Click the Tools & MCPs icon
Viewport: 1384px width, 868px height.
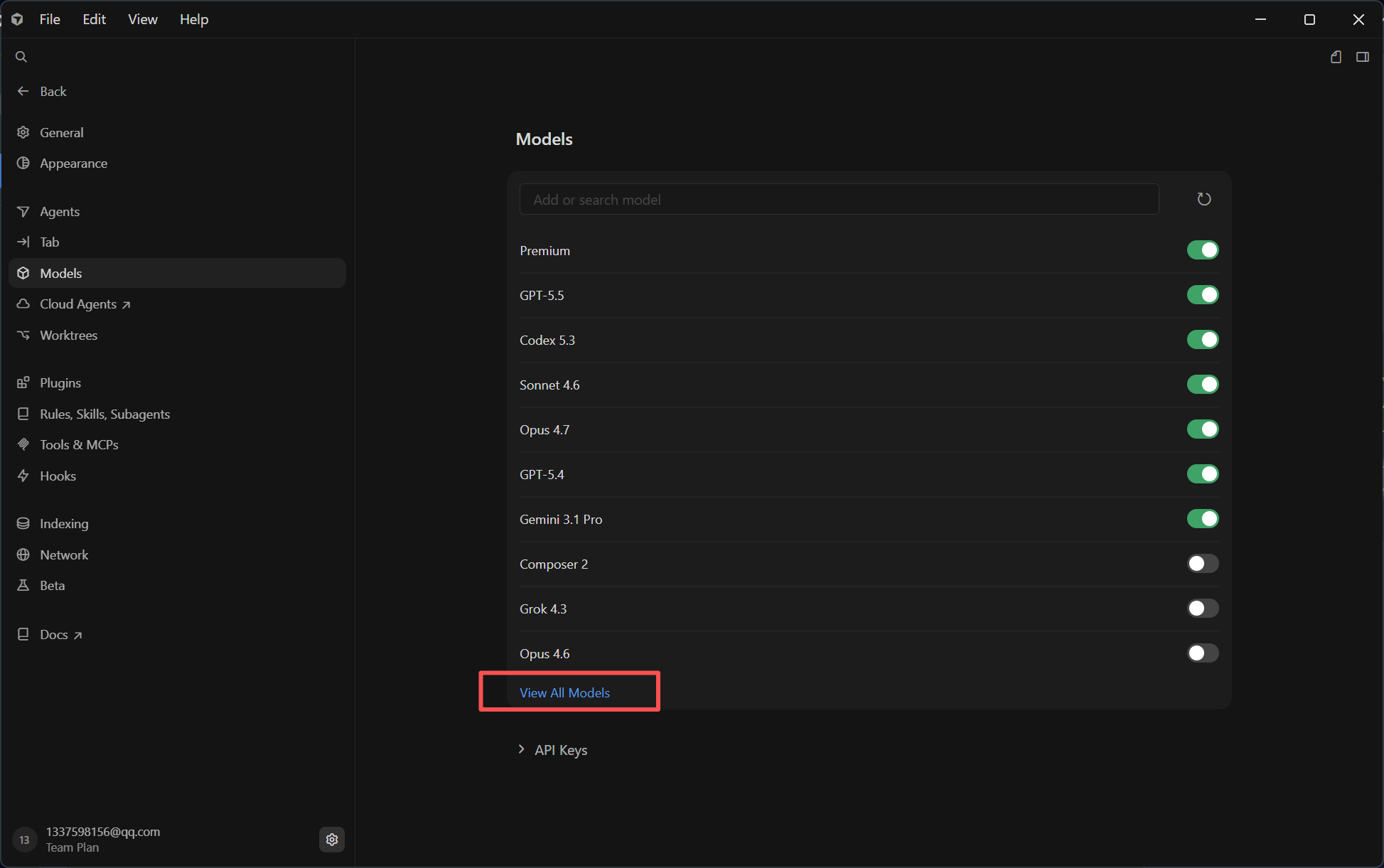point(23,444)
